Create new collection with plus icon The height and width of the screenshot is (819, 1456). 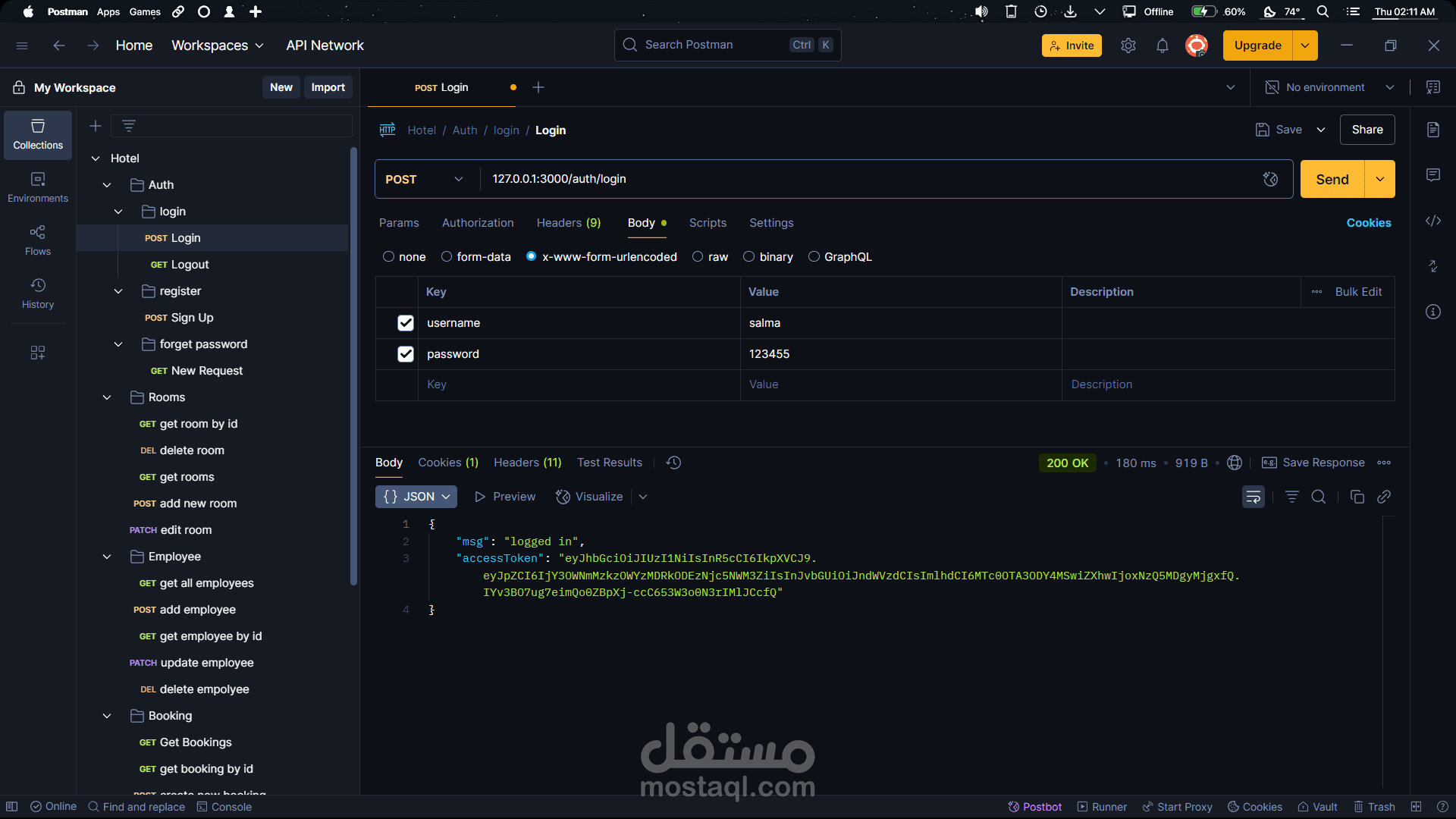(96, 126)
